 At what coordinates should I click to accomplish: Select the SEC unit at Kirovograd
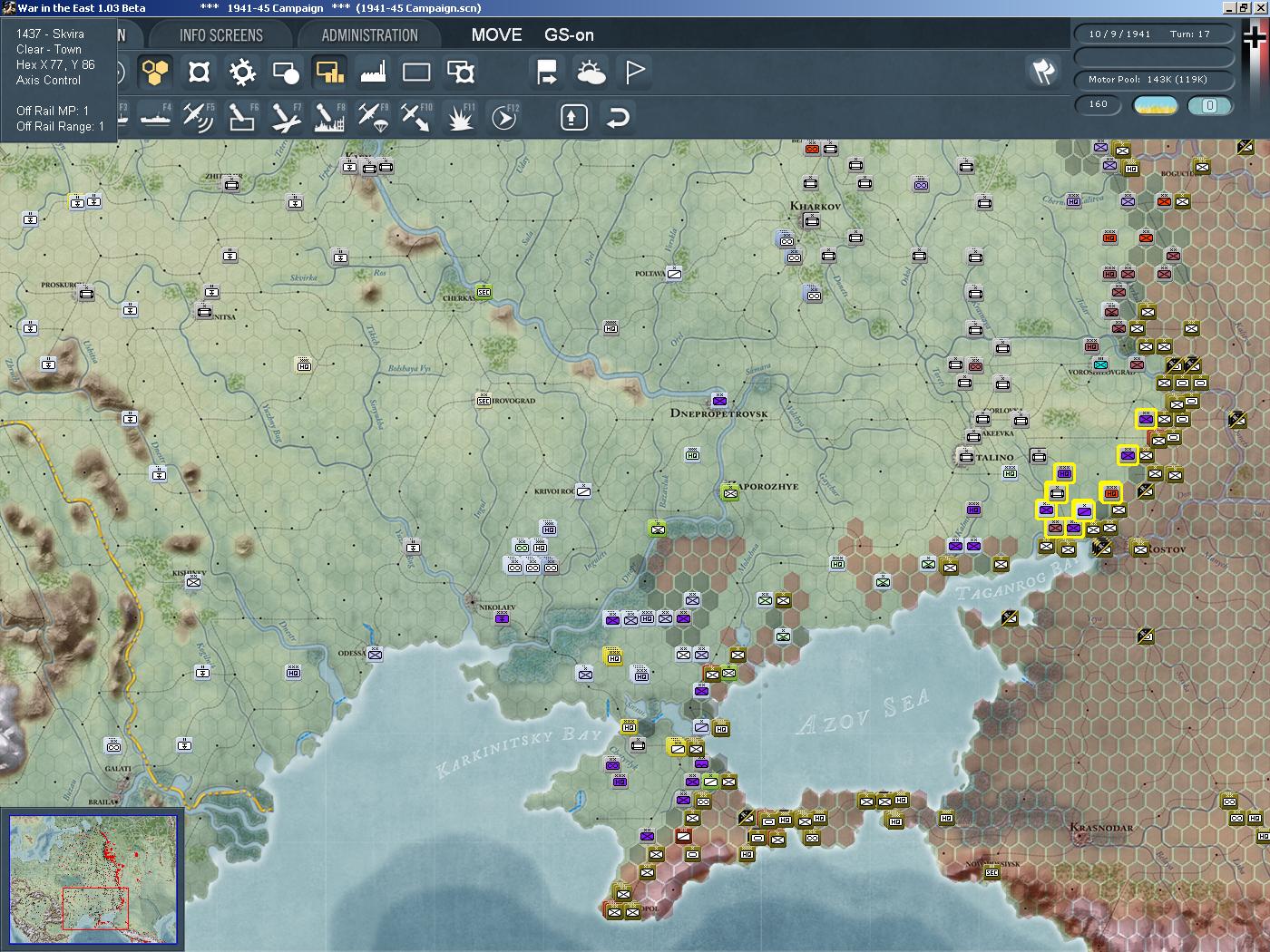point(484,400)
